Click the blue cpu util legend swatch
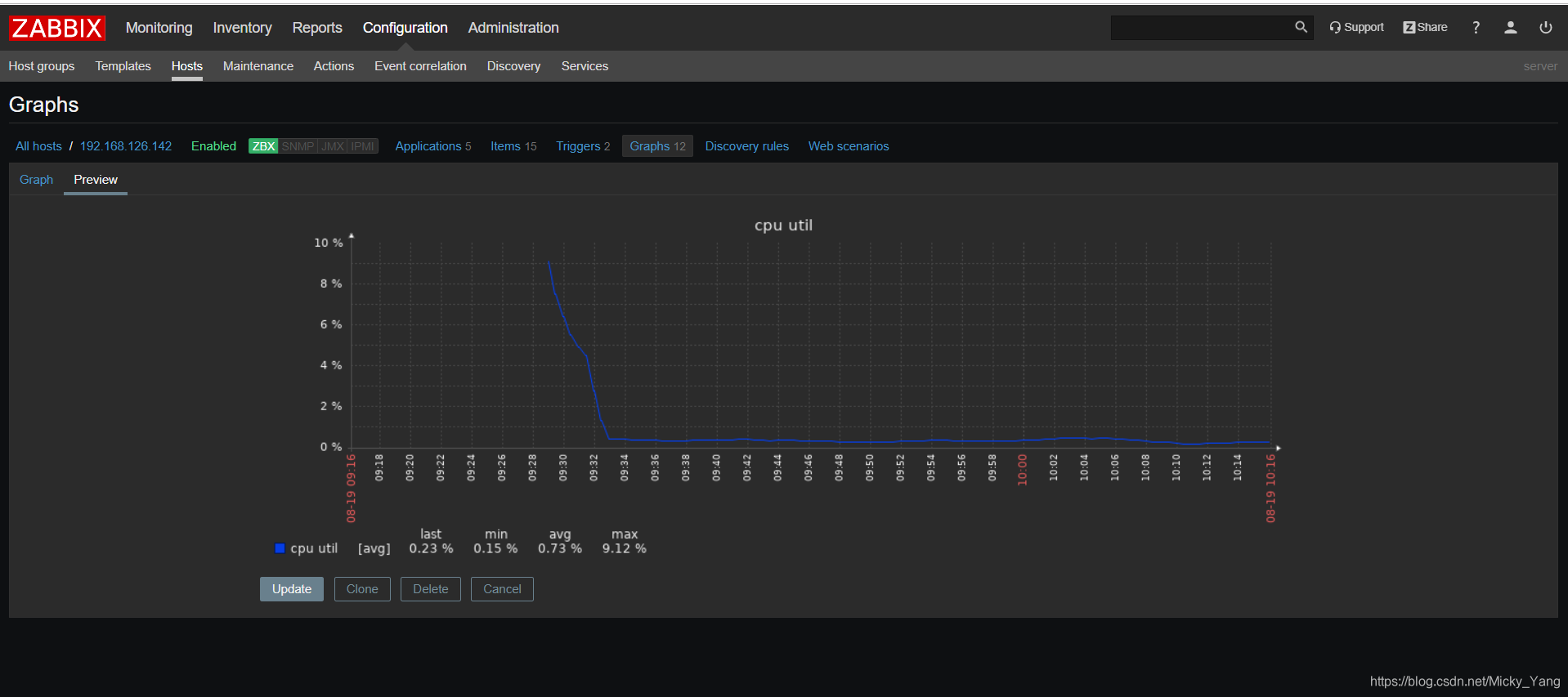1568x697 pixels. click(280, 548)
